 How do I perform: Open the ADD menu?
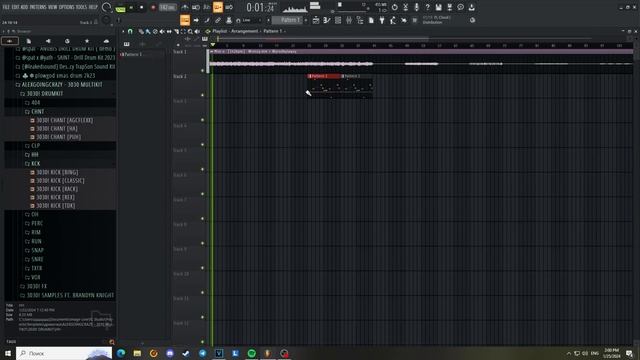click(24, 7)
